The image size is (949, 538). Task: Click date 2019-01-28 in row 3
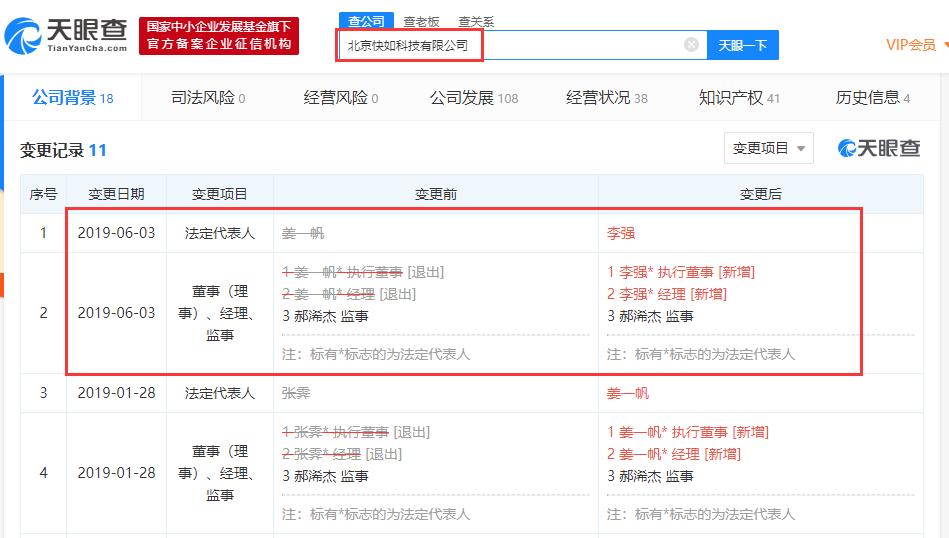(116, 393)
